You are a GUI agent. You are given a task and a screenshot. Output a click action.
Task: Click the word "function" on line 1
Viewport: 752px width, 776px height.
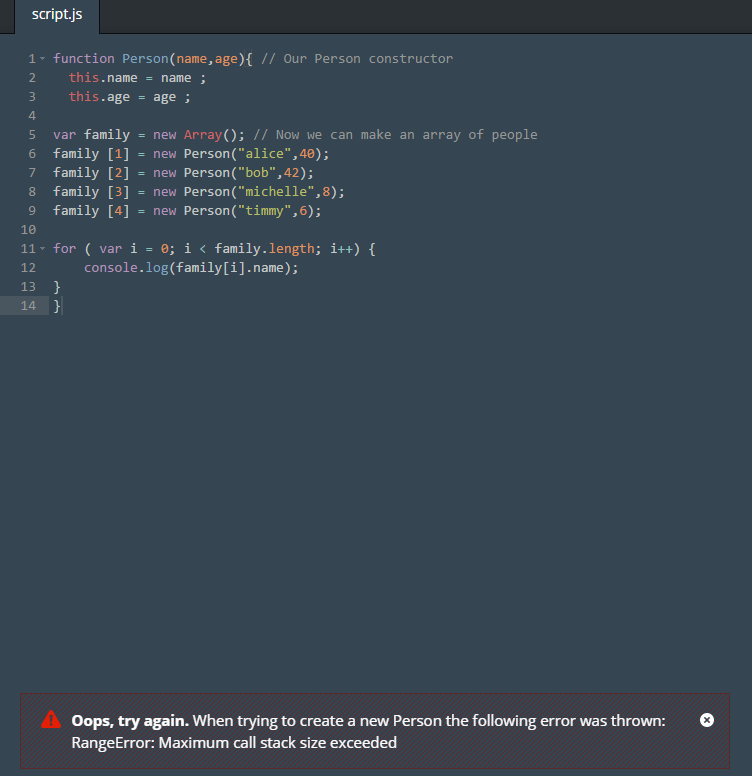tap(84, 59)
